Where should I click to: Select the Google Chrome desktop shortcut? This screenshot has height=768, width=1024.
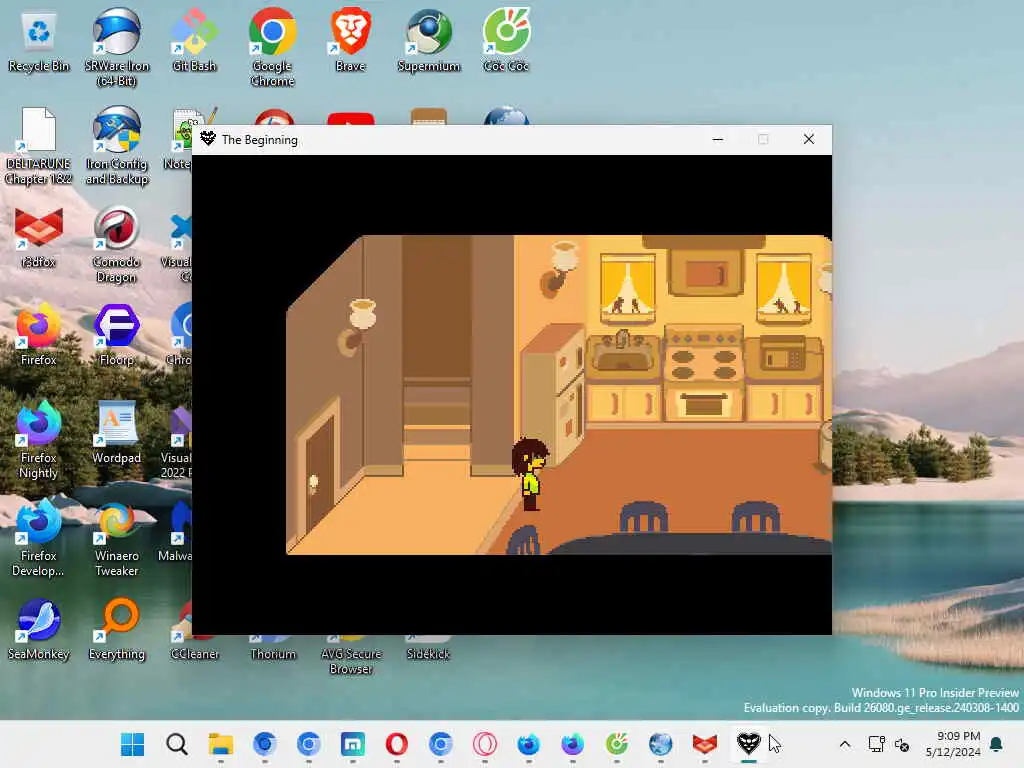click(x=272, y=48)
